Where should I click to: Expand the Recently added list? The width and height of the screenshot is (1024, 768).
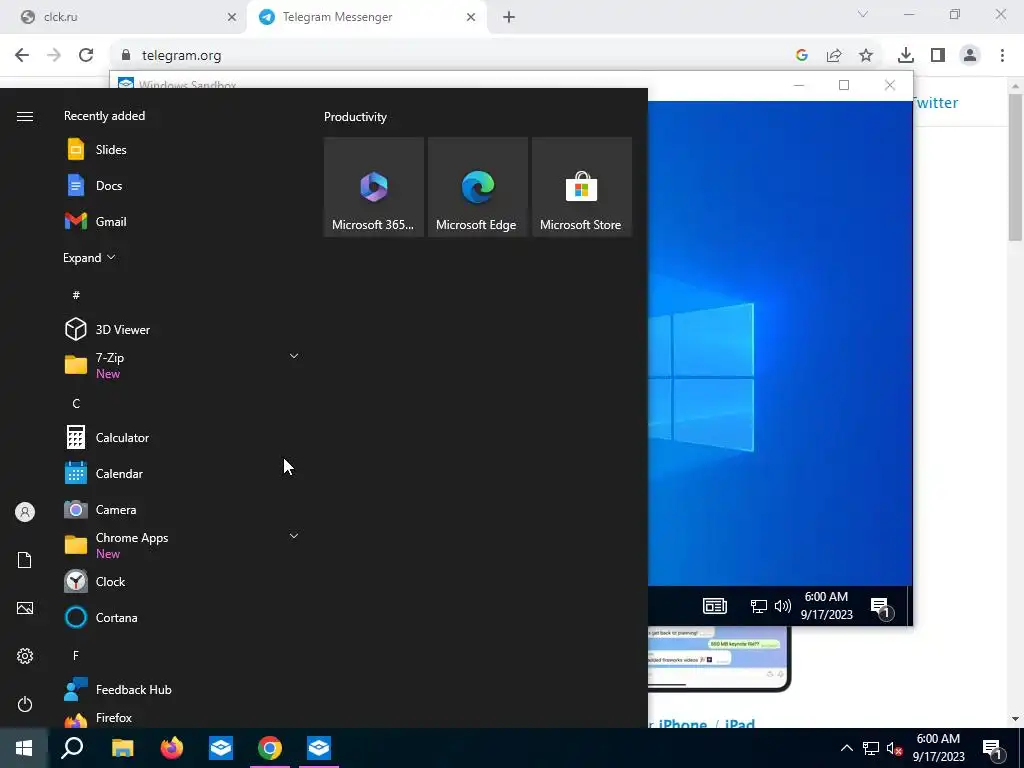(x=89, y=258)
